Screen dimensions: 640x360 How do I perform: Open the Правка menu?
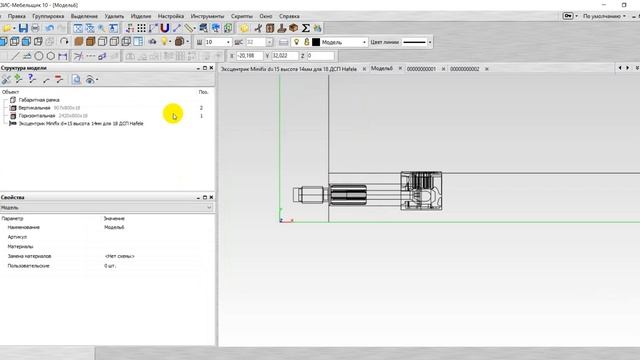(17, 16)
